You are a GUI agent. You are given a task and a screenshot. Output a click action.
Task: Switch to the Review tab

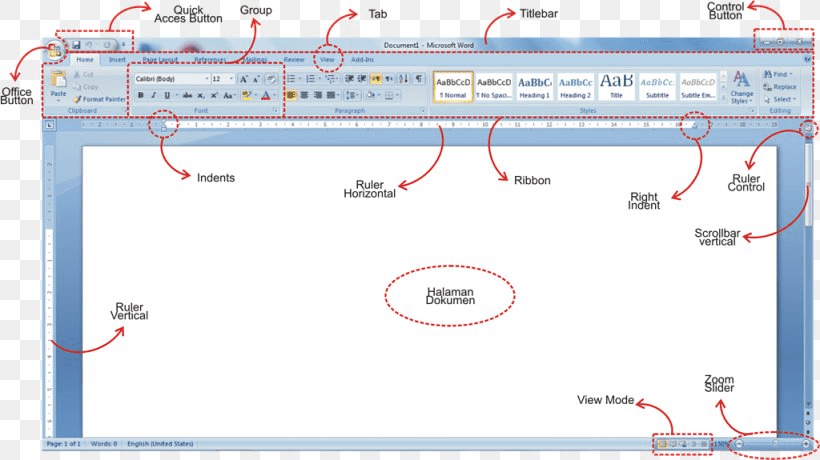pos(294,60)
